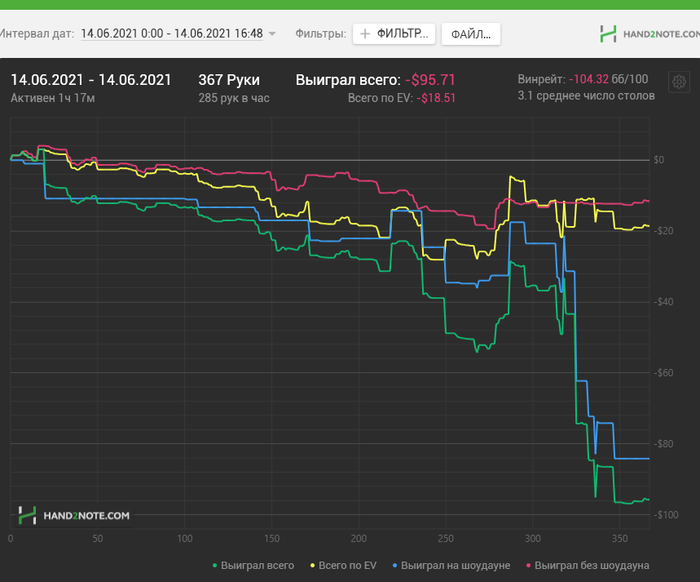Screen dimensions: 700x582
Task: Click the Интервал дат label
Action: [x=37, y=34]
